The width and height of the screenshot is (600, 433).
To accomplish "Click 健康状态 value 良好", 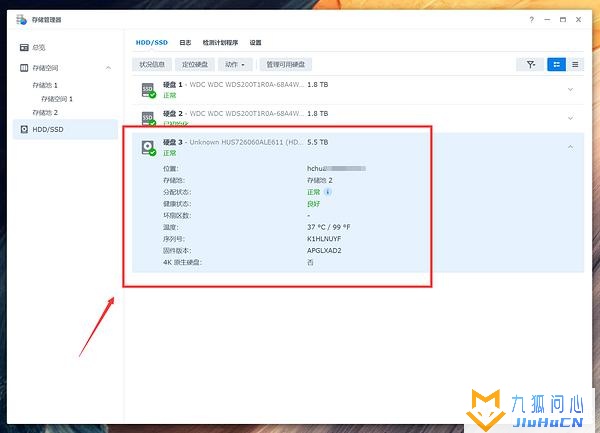I will click(313, 203).
